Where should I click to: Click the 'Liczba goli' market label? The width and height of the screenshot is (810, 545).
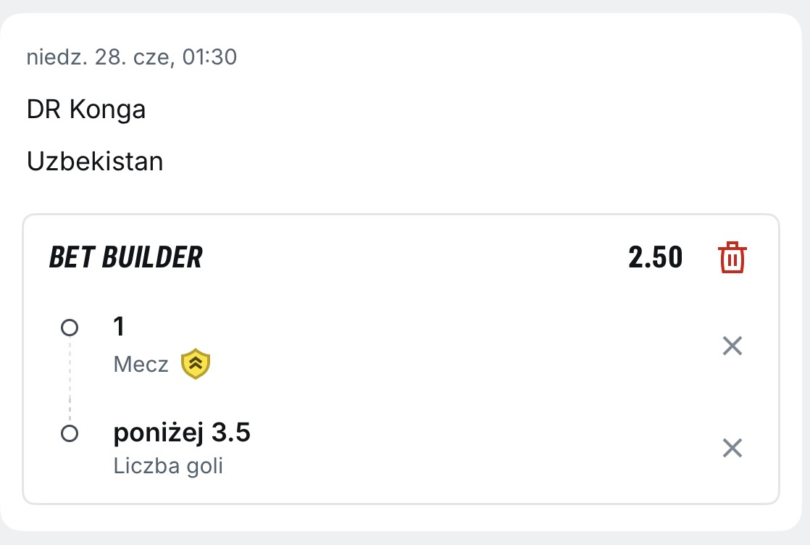pyautogui.click(x=168, y=466)
